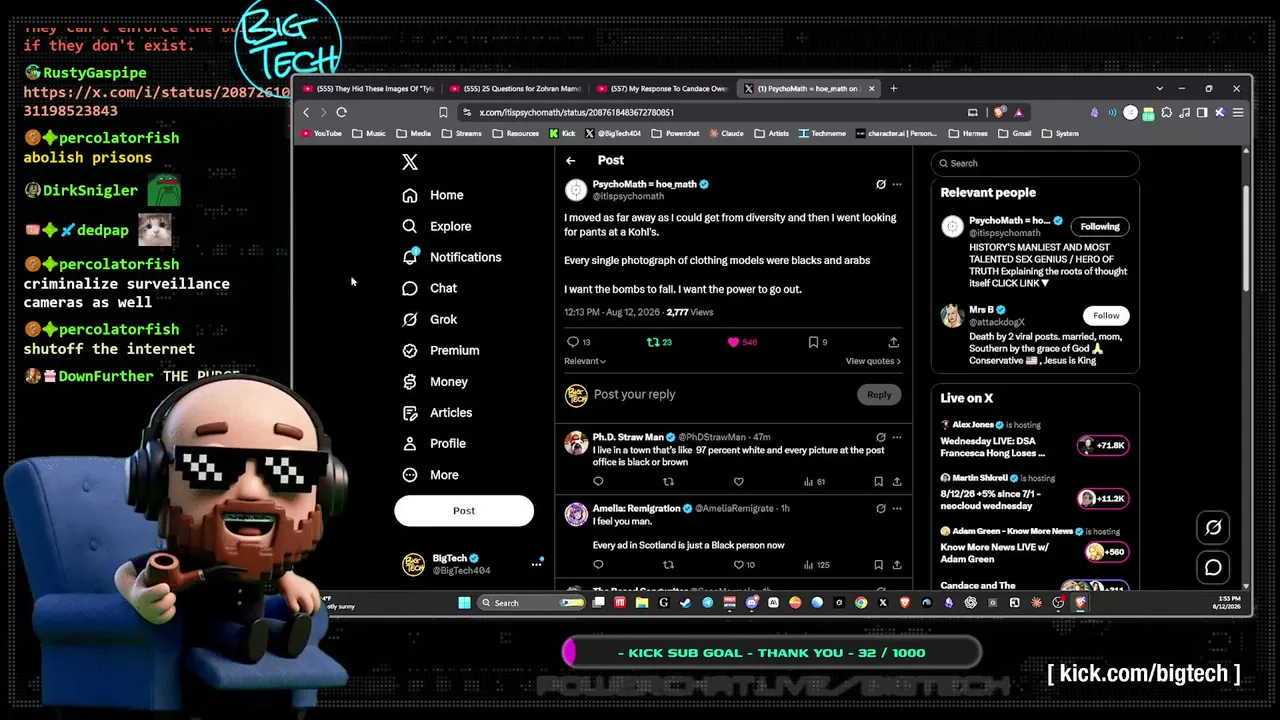This screenshot has width=1280, height=720.
Task: Open more options on Ph.D. Straw Man reply
Action: 897,437
